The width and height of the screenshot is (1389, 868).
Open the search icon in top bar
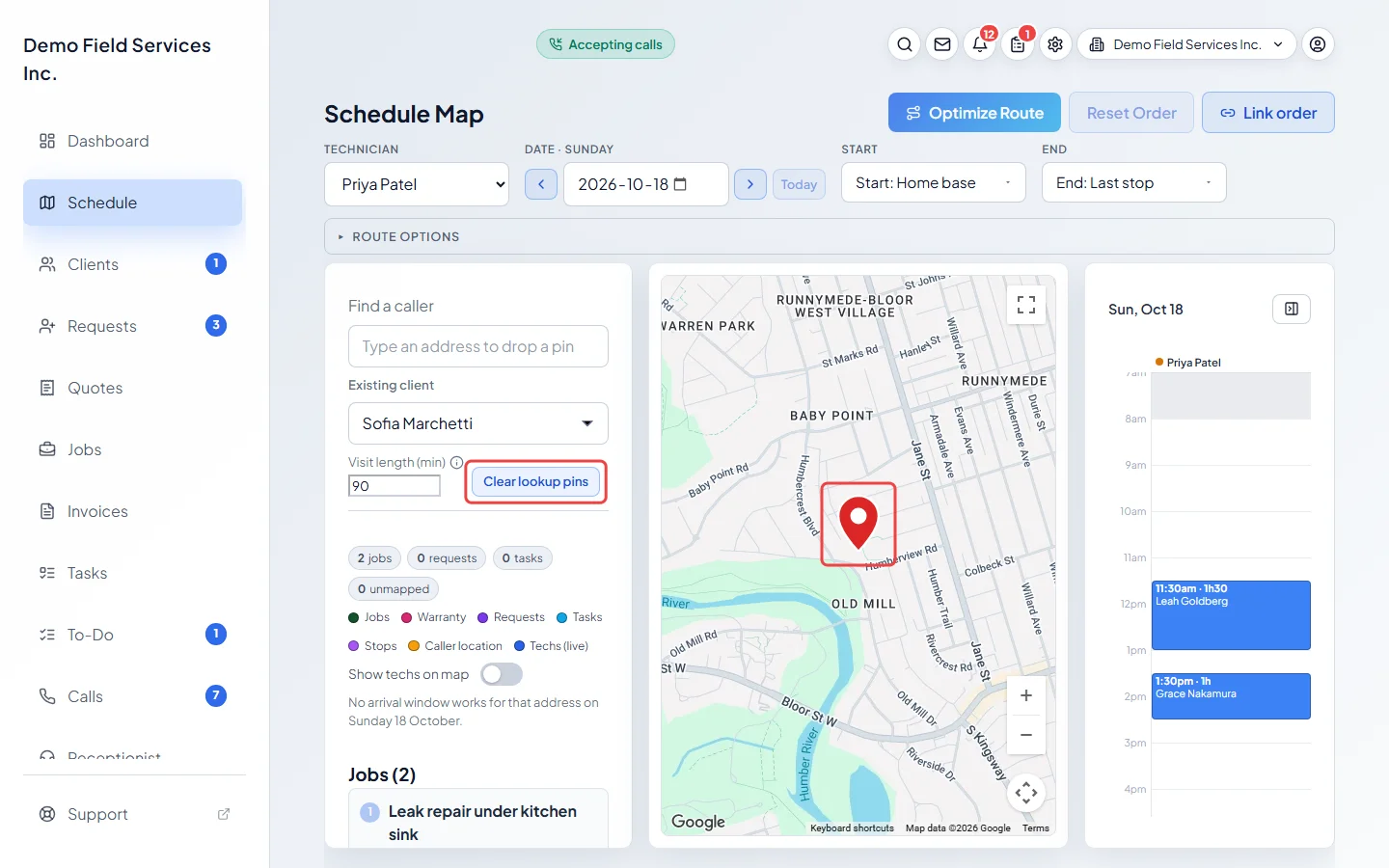(905, 44)
